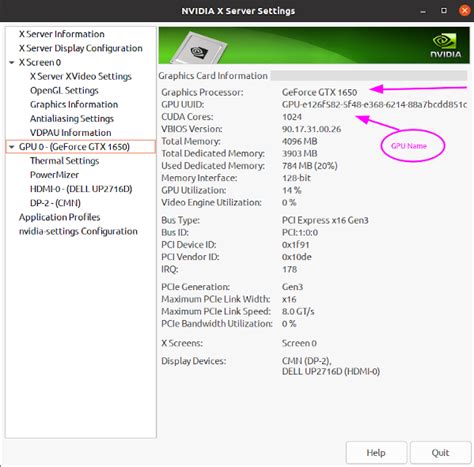Click GPU Utilization value 14 %
Viewport: 474px width, 467px height.
click(292, 190)
